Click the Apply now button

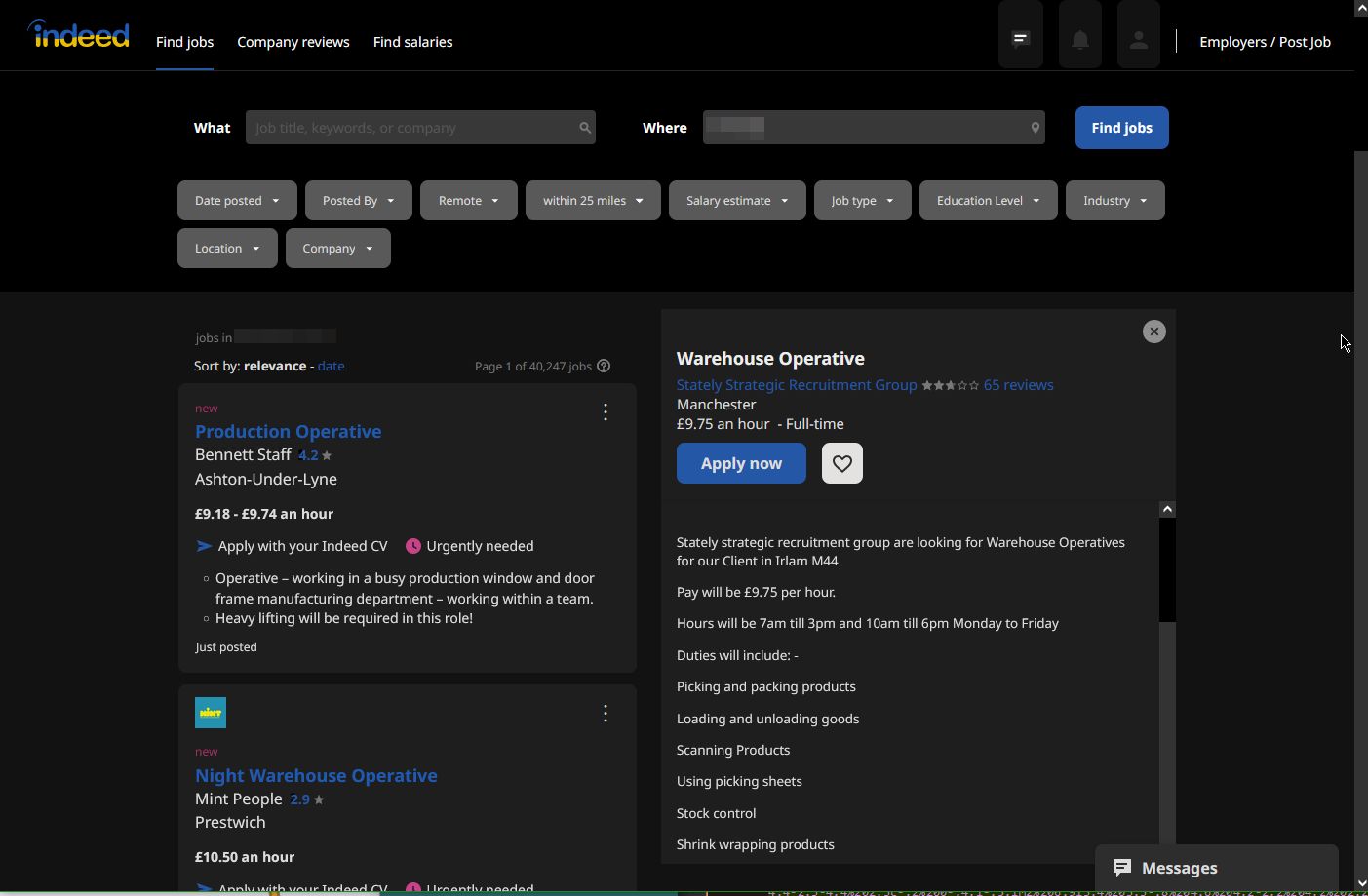[741, 463]
